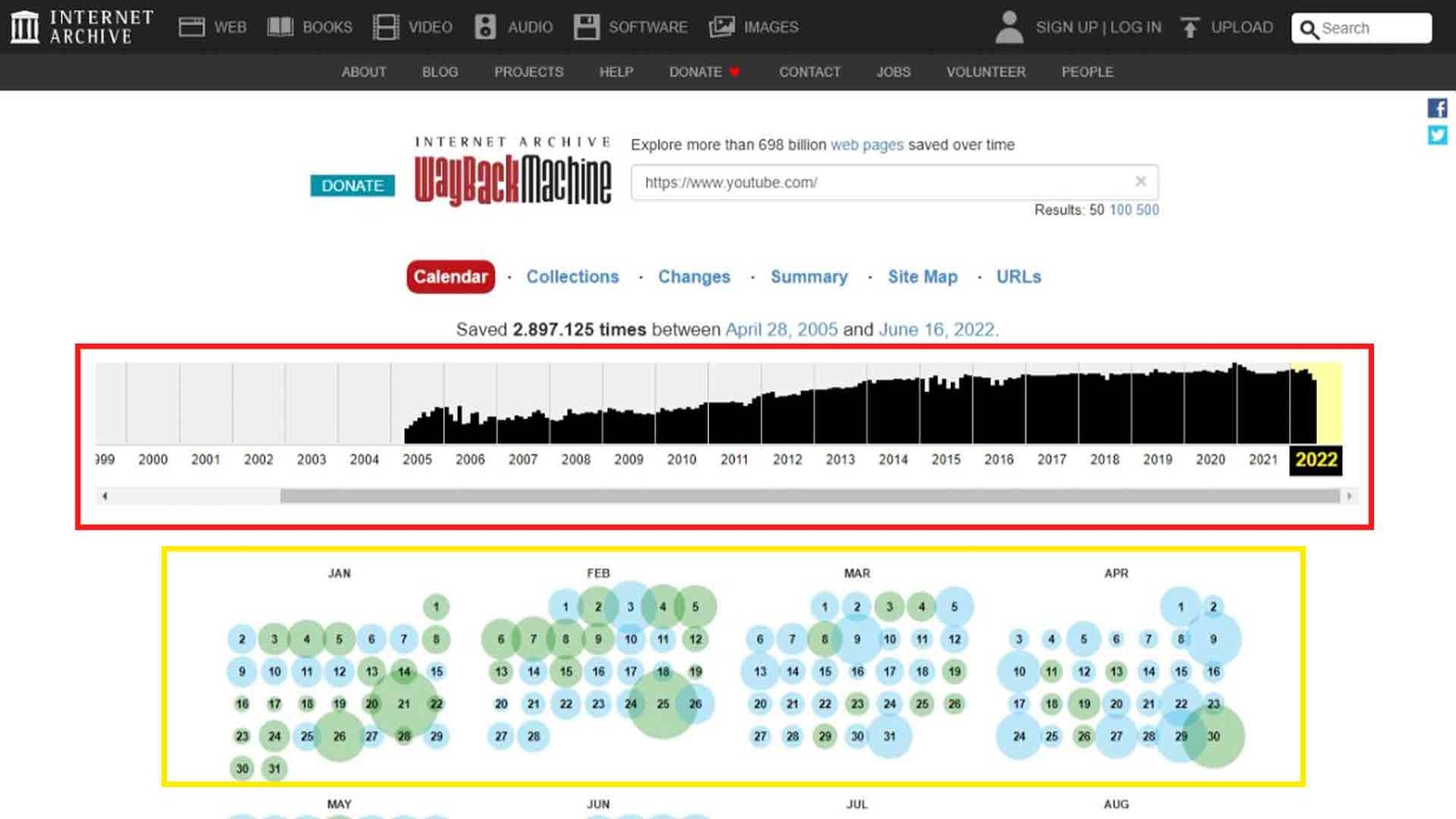The width and height of the screenshot is (1456, 819).
Task: Select year 2015 on the timeline
Action: 945,460
